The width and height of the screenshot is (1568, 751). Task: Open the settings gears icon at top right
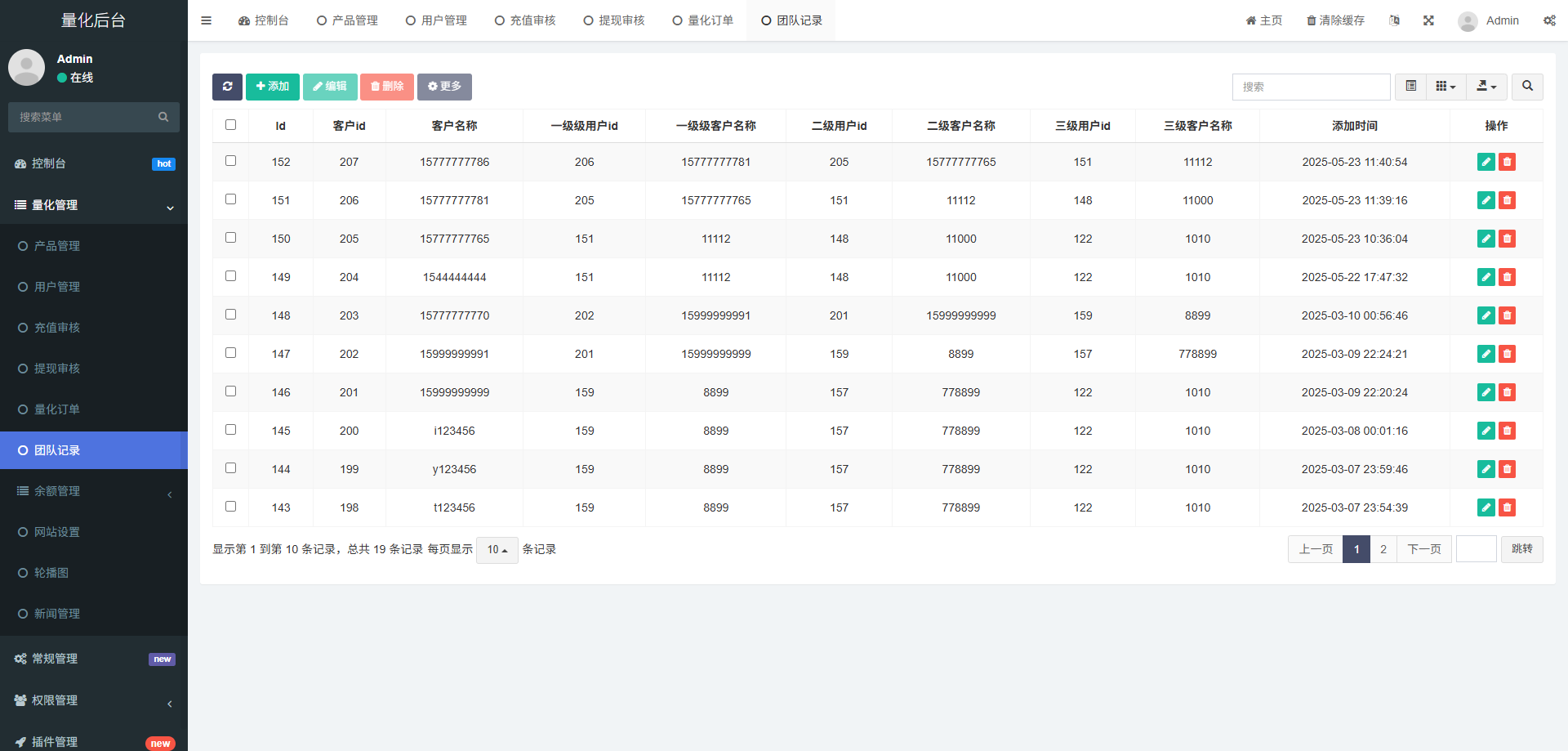(1549, 20)
